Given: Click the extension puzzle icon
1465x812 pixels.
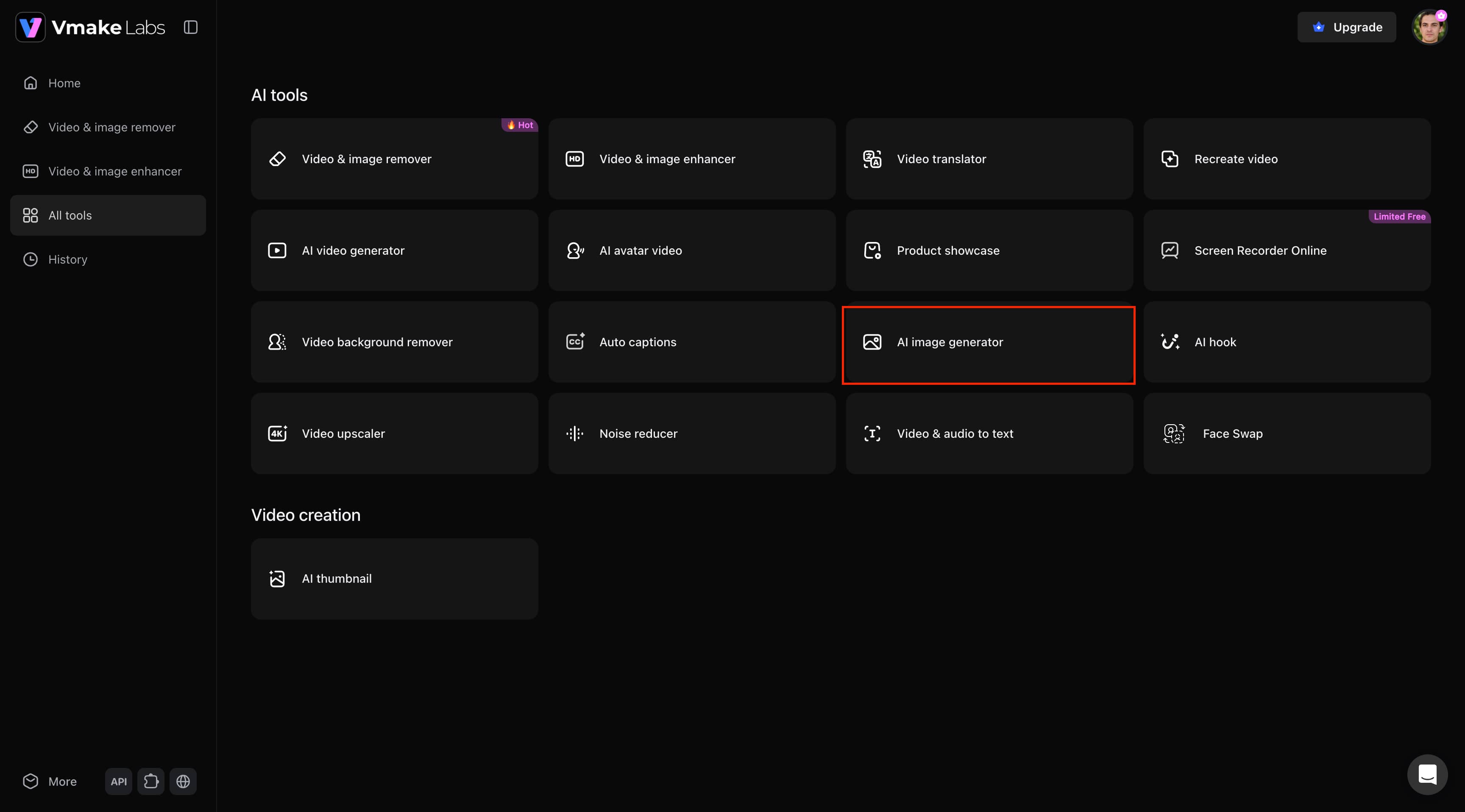Looking at the screenshot, I should point(151,781).
